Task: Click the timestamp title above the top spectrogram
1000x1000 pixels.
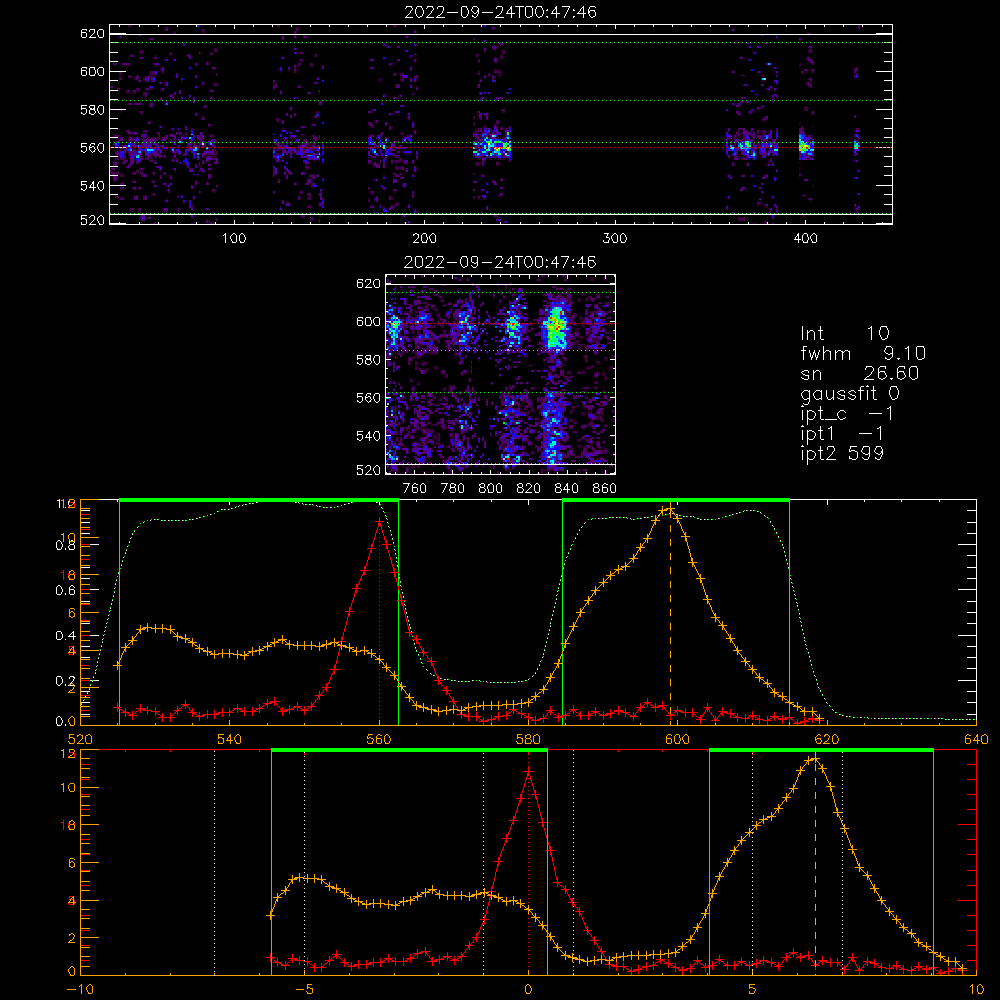Action: tap(501, 12)
